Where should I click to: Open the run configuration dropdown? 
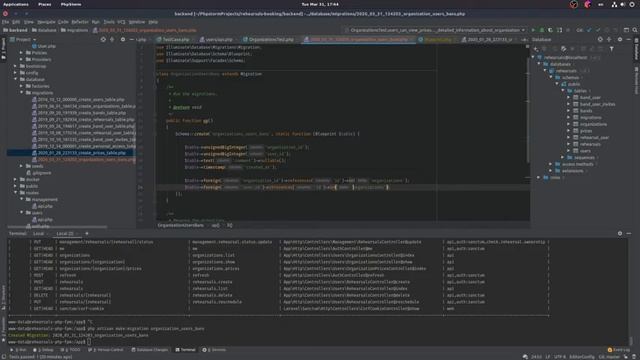pos(436,30)
